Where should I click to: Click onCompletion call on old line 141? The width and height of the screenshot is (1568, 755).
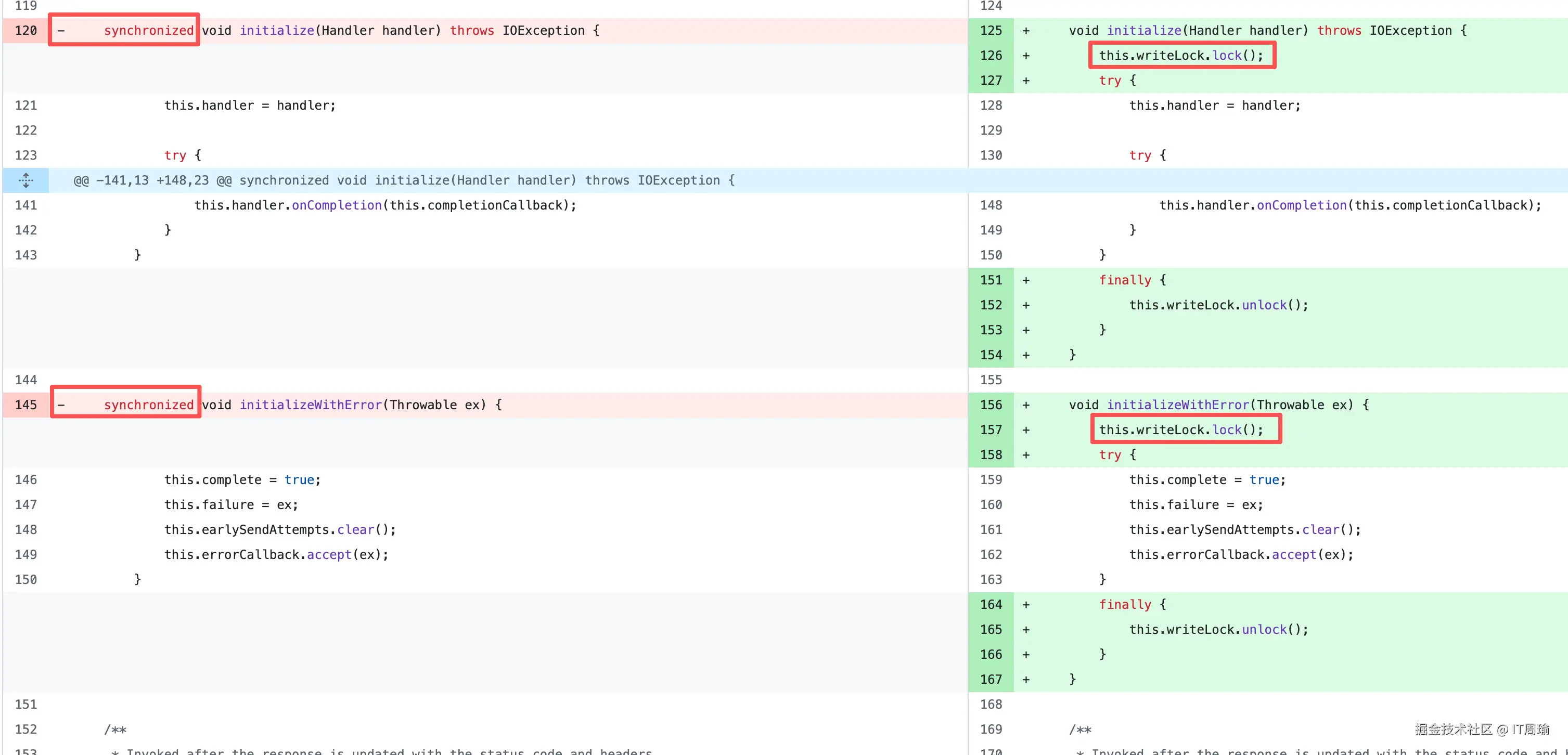click(336, 205)
